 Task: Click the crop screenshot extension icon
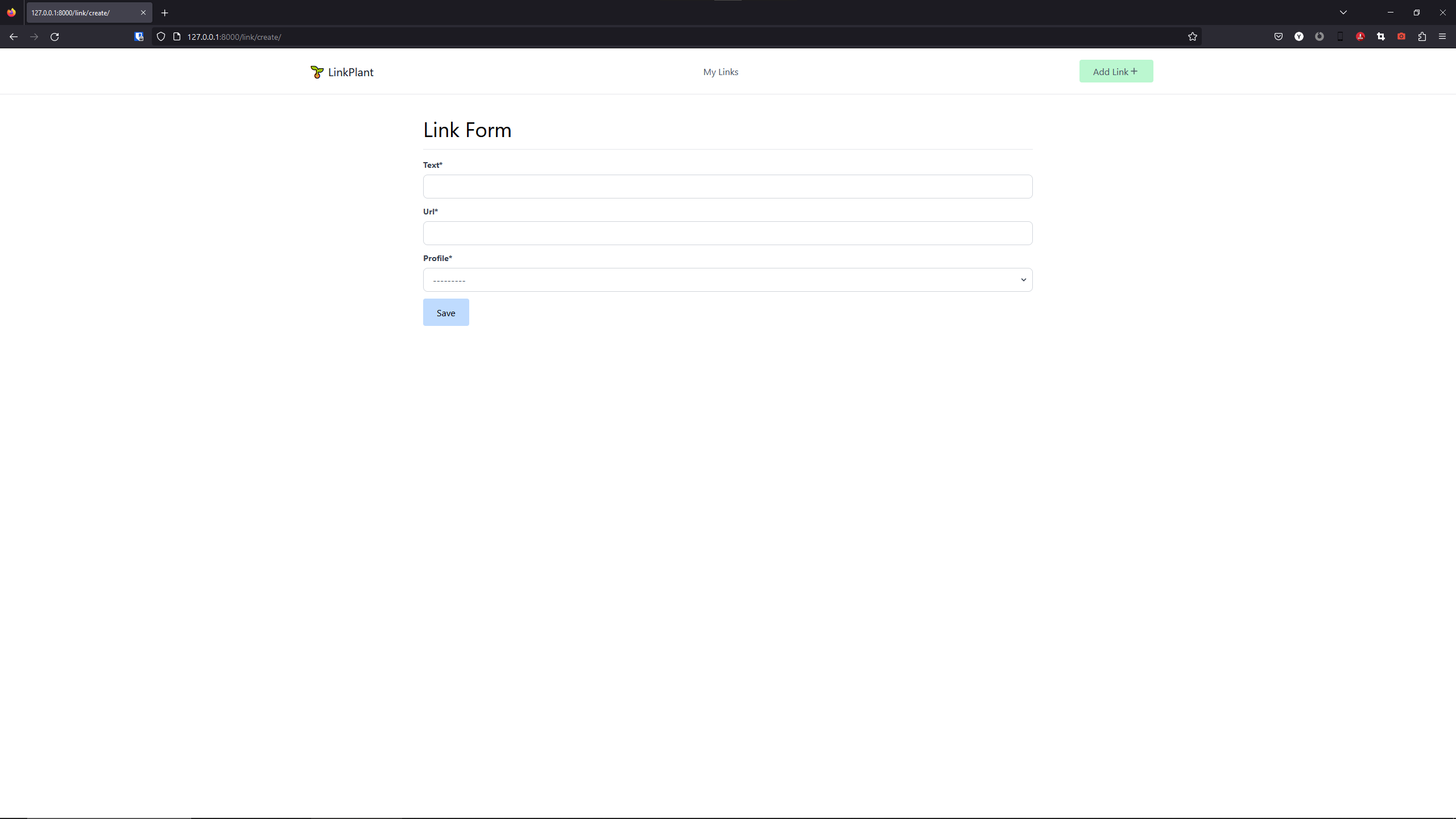1381,37
